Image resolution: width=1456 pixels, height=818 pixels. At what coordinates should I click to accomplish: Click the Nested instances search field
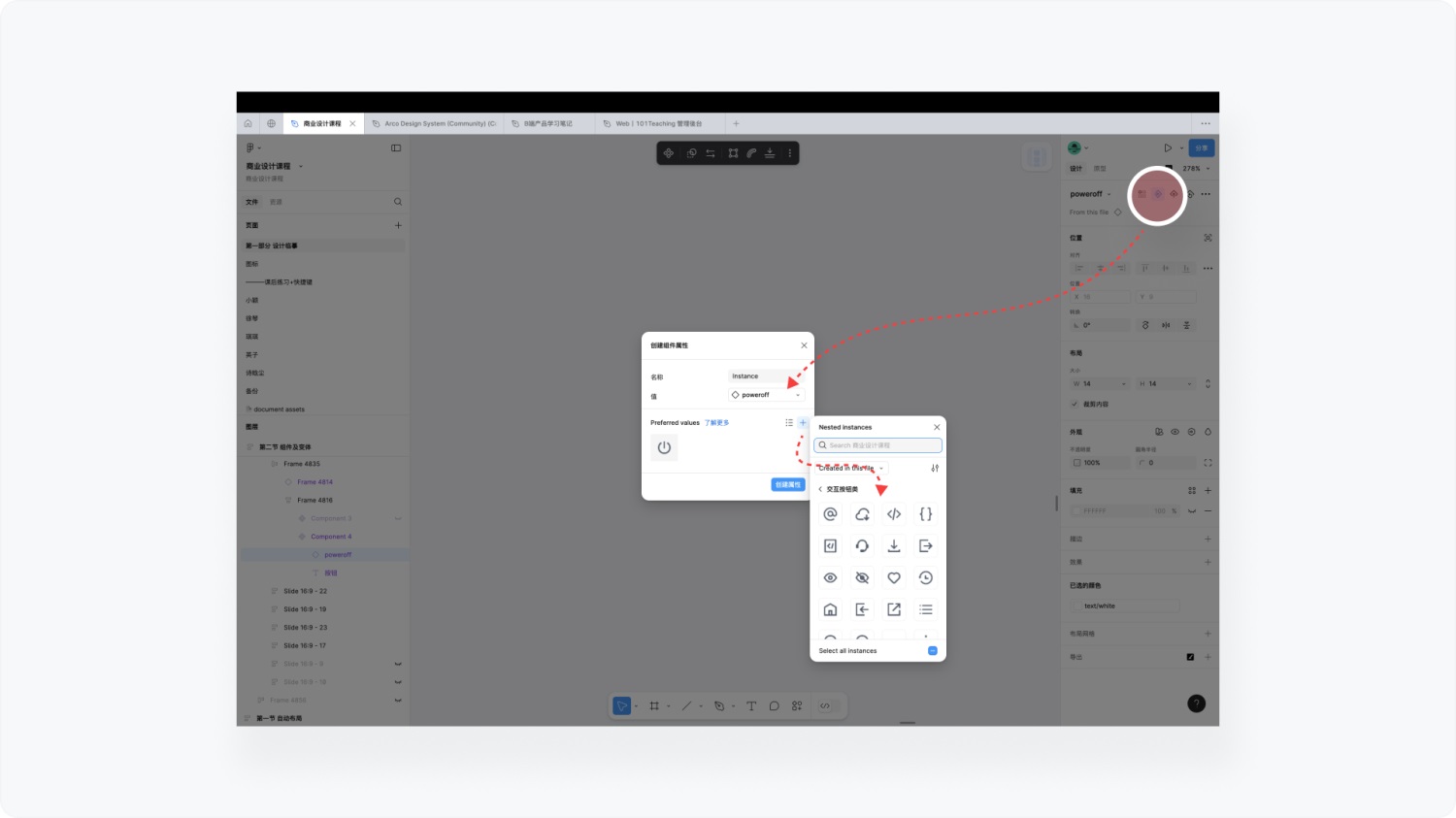[877, 445]
